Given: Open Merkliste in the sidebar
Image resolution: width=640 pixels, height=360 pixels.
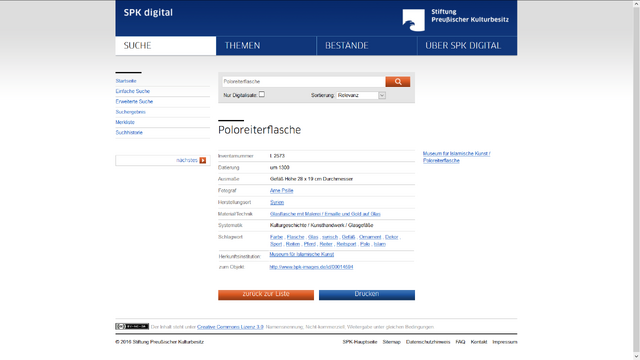Looking at the screenshot, I should (x=125, y=122).
